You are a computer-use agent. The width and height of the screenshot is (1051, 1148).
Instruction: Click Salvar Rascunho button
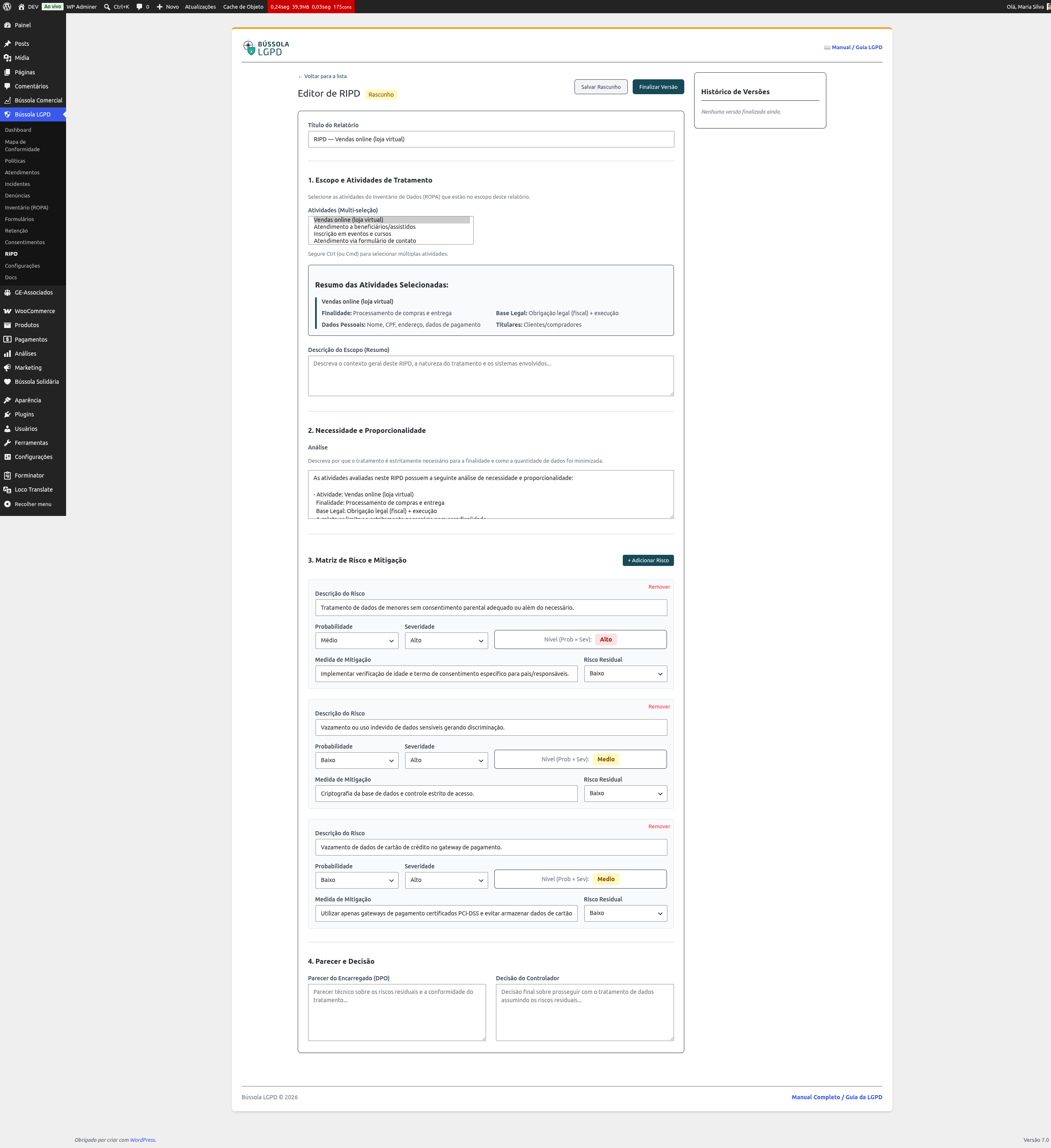(x=600, y=87)
